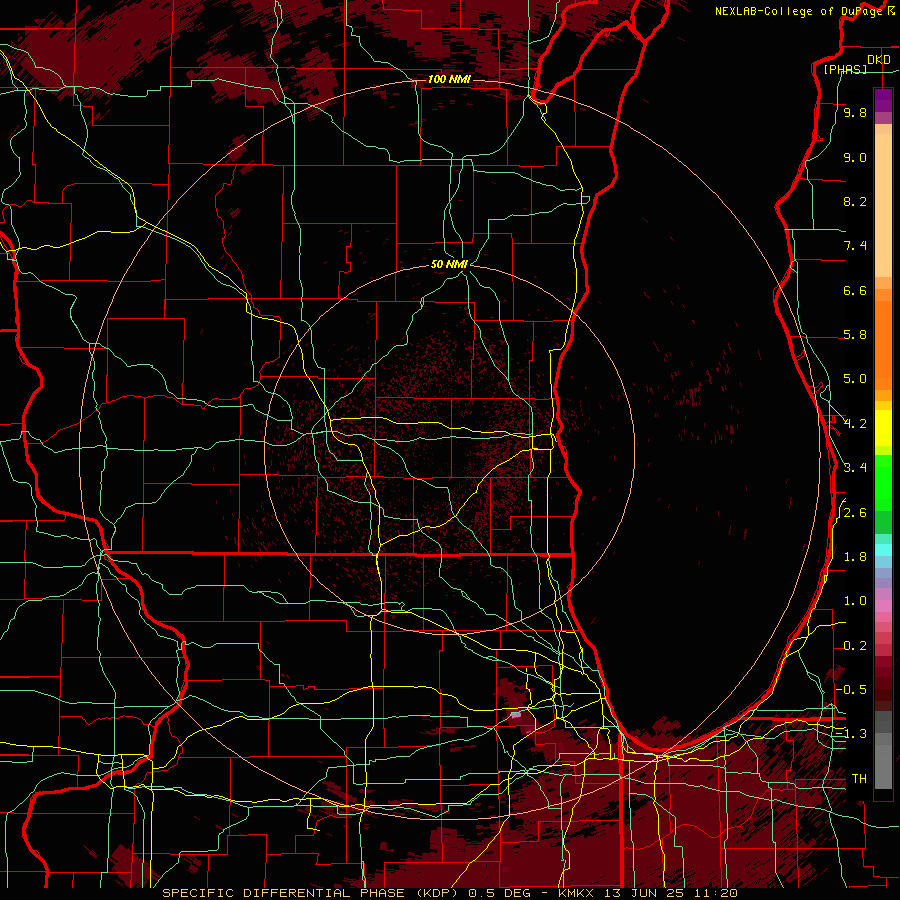Click the [PHAS] unit label above color scale
This screenshot has width=900, height=900.
pos(845,69)
